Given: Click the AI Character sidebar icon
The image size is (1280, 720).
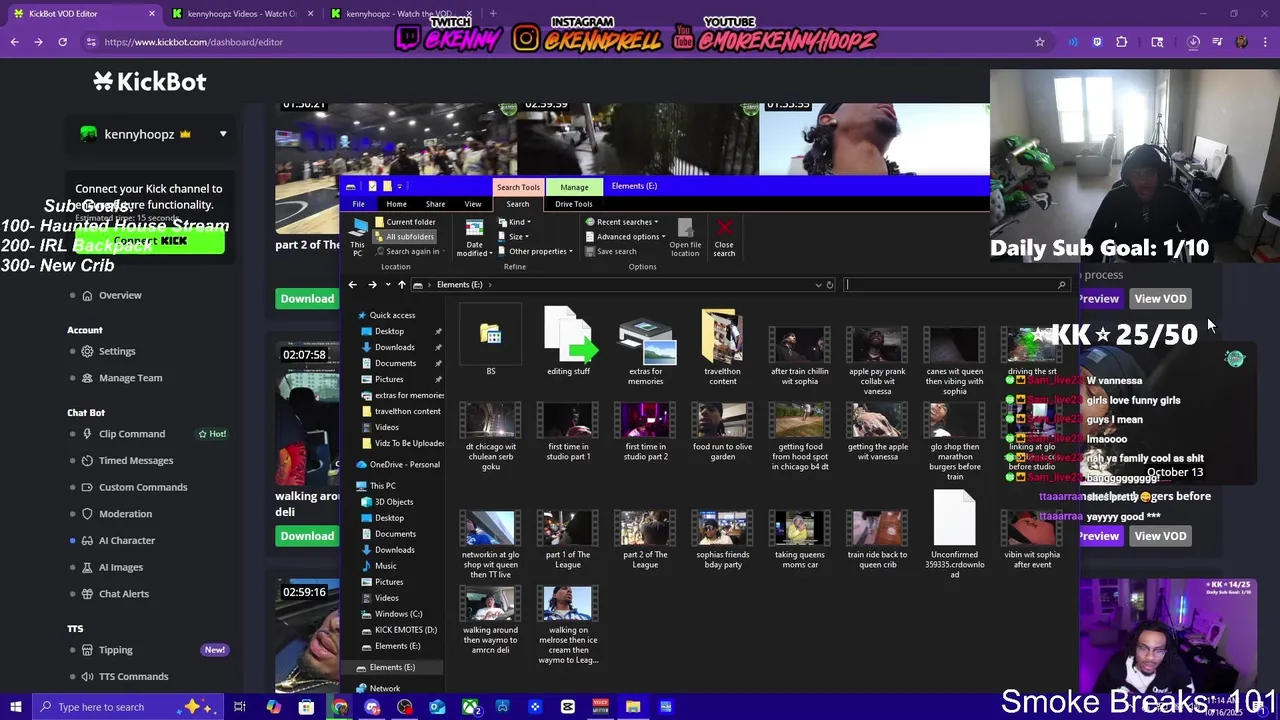Looking at the screenshot, I should pyautogui.click(x=87, y=541).
